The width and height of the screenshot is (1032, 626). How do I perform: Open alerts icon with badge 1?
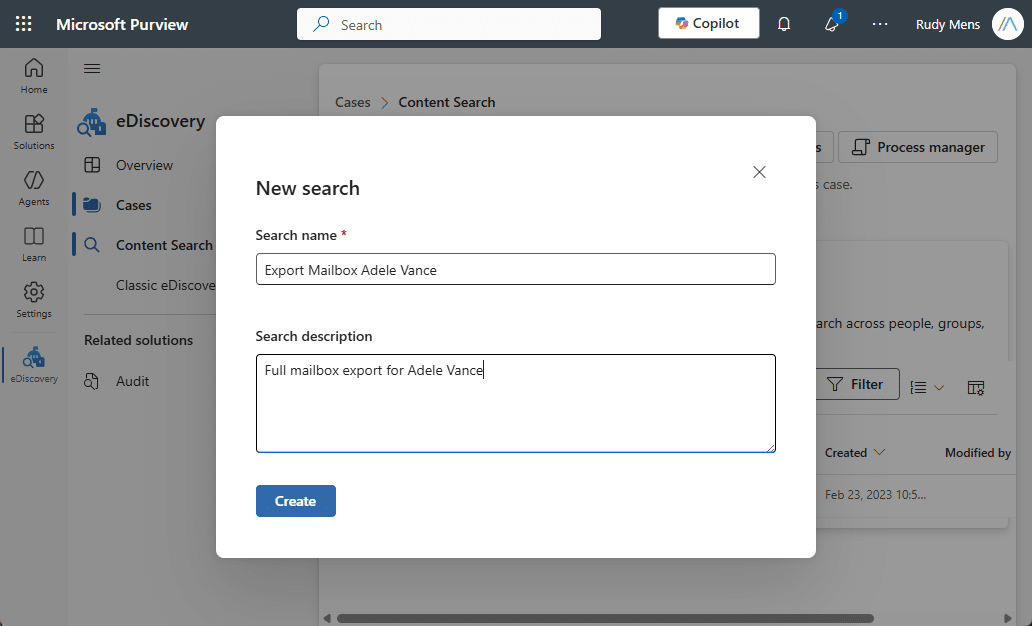[x=832, y=24]
